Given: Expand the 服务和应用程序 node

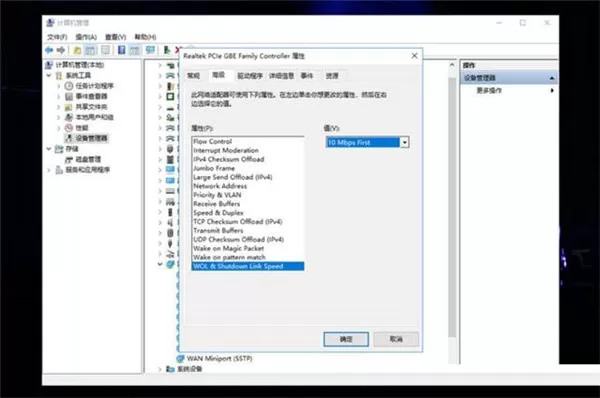Looking at the screenshot, I should (x=49, y=170).
